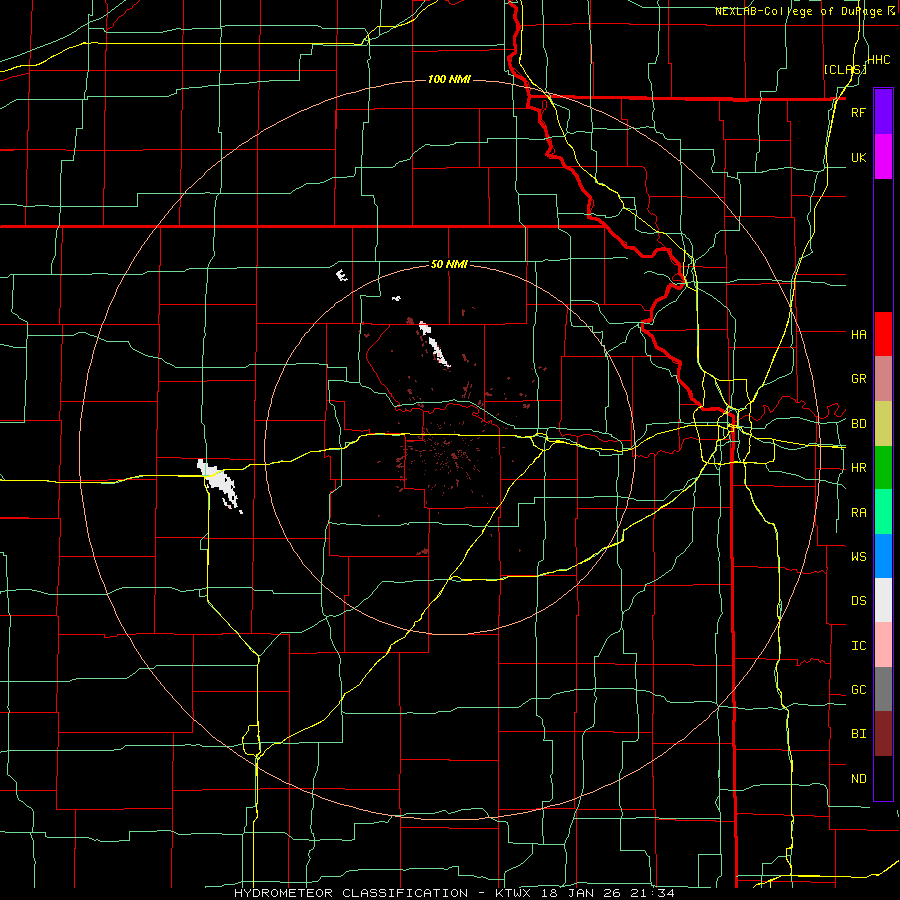Click the HHC product label
The image size is (900, 900).
[879, 60]
